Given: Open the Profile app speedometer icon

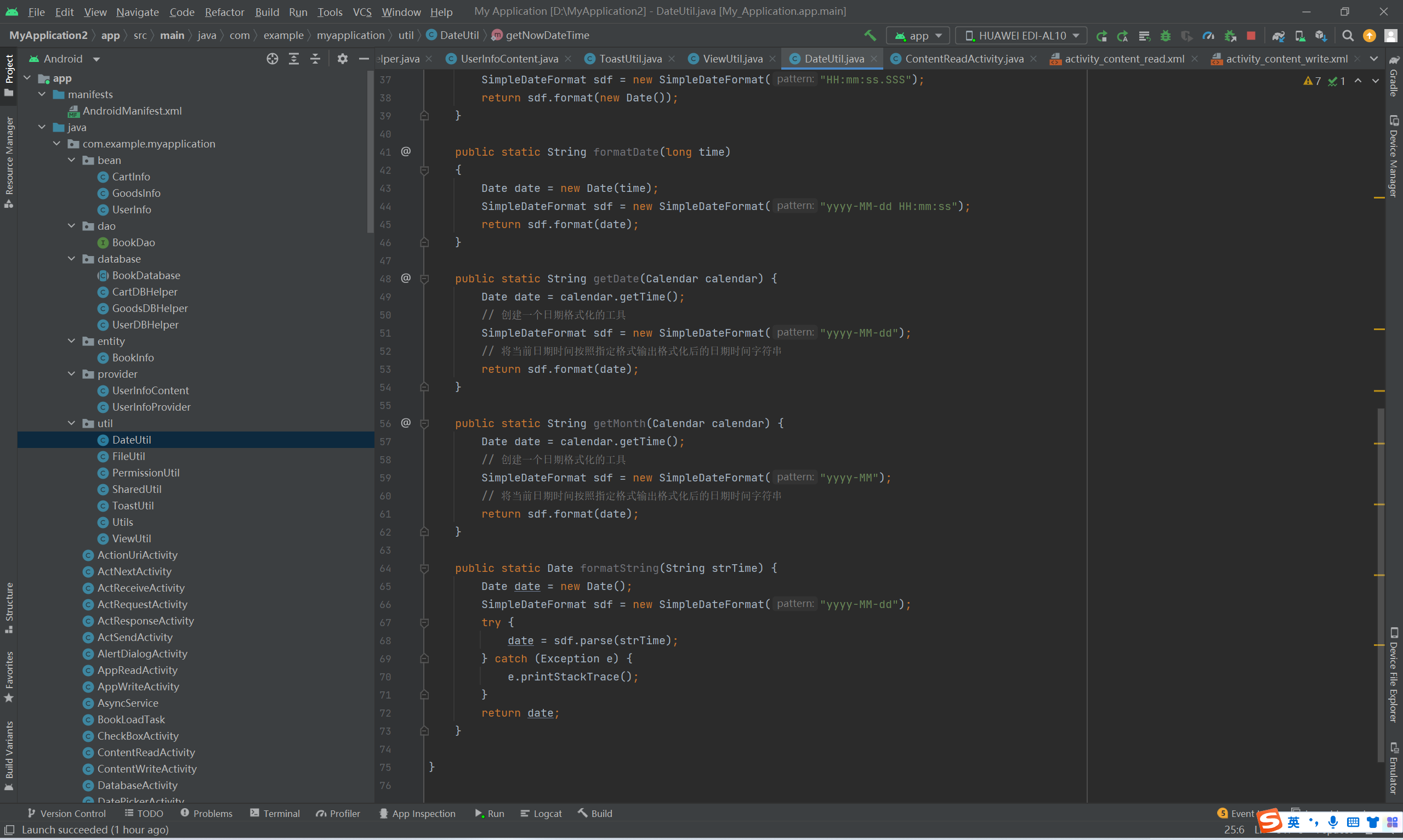Looking at the screenshot, I should click(1208, 36).
